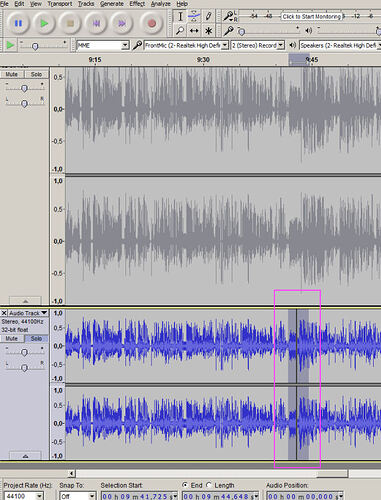The image size is (381, 500).
Task: Open the Transport menu
Action: (x=60, y=4)
